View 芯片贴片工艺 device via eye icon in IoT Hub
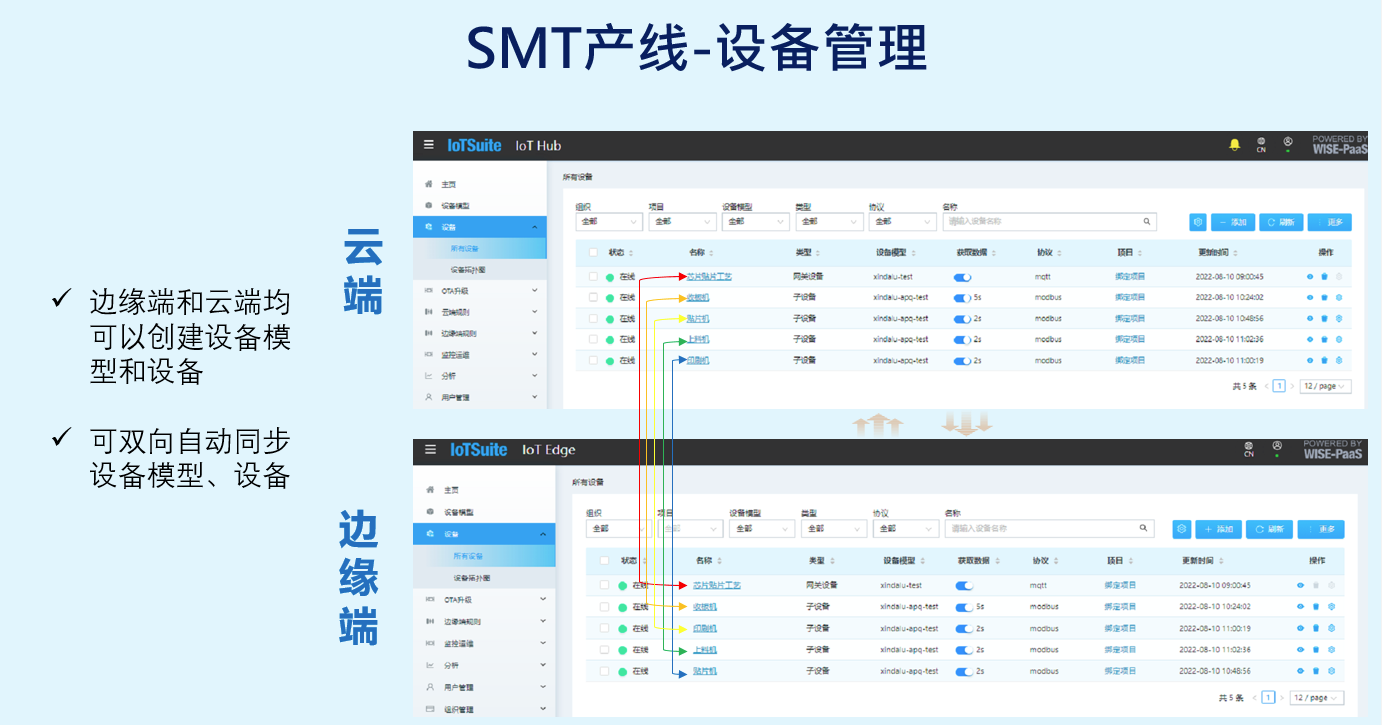1382x725 pixels. click(x=1310, y=277)
